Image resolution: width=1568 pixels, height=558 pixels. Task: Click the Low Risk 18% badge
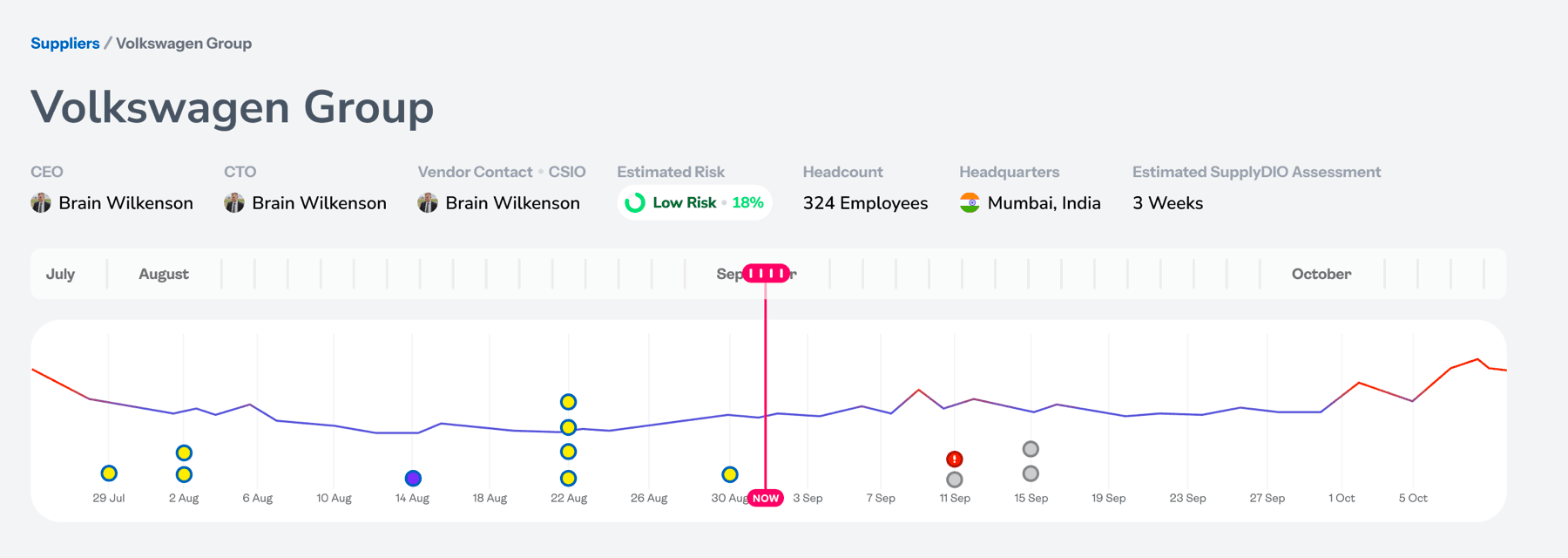(694, 203)
